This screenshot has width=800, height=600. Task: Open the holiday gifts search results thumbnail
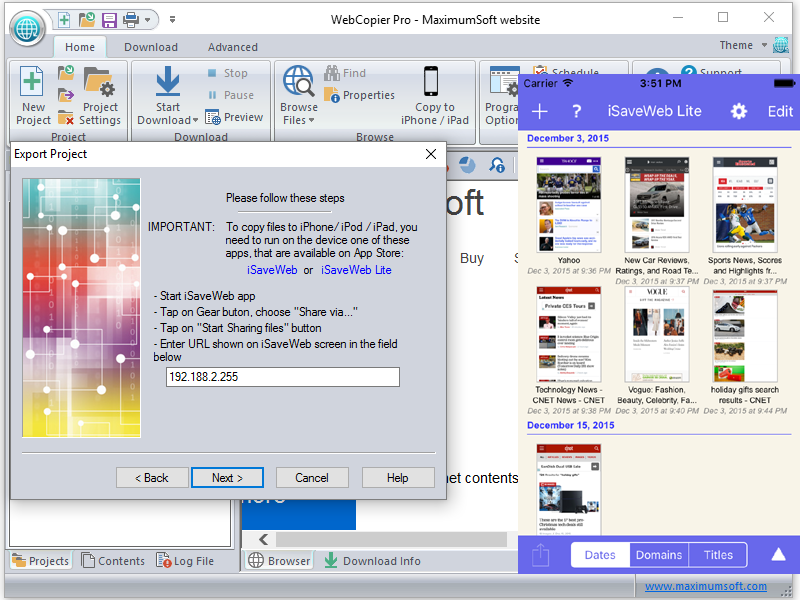(745, 334)
